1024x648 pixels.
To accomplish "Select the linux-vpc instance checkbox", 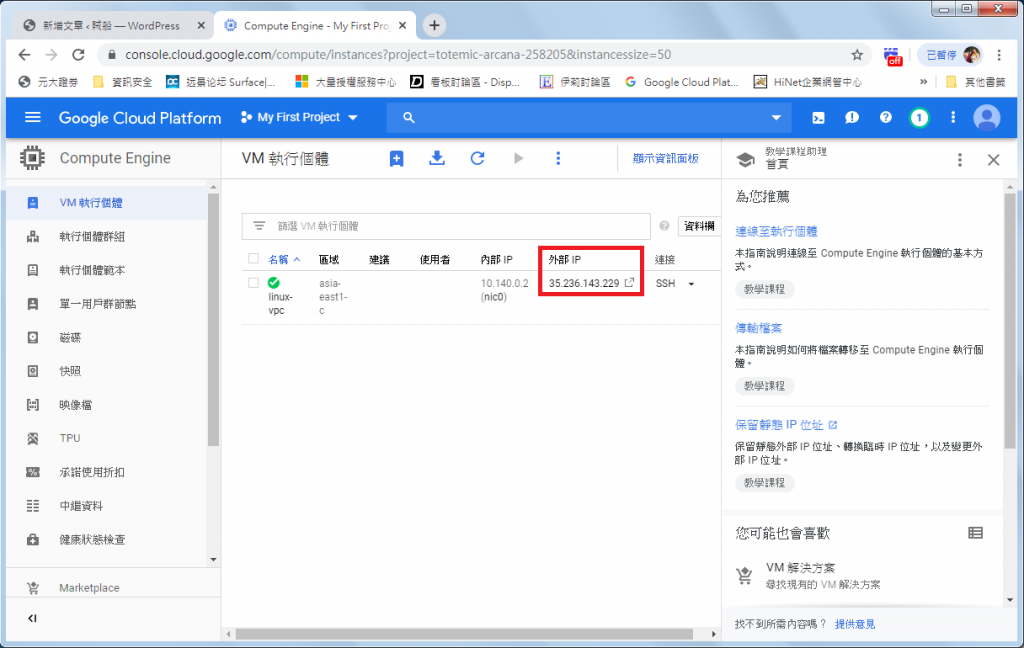I will tap(253, 283).
